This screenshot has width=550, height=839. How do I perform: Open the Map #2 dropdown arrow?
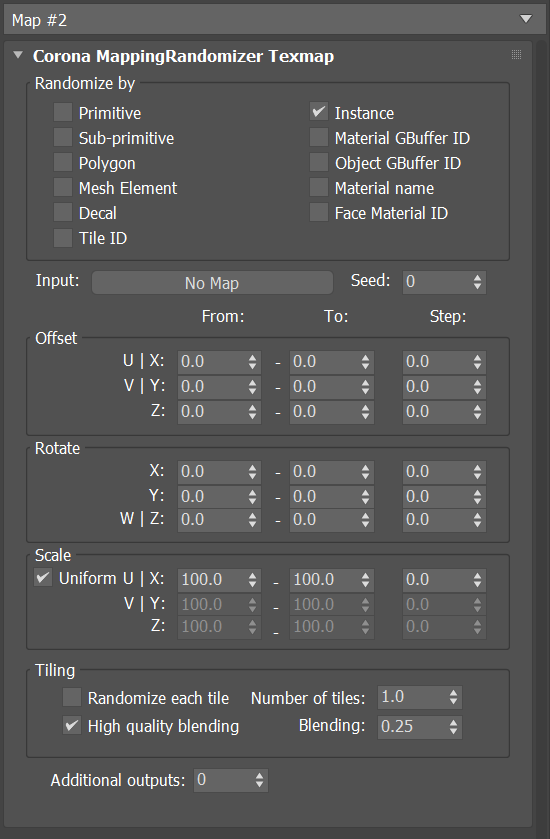[x=526, y=19]
